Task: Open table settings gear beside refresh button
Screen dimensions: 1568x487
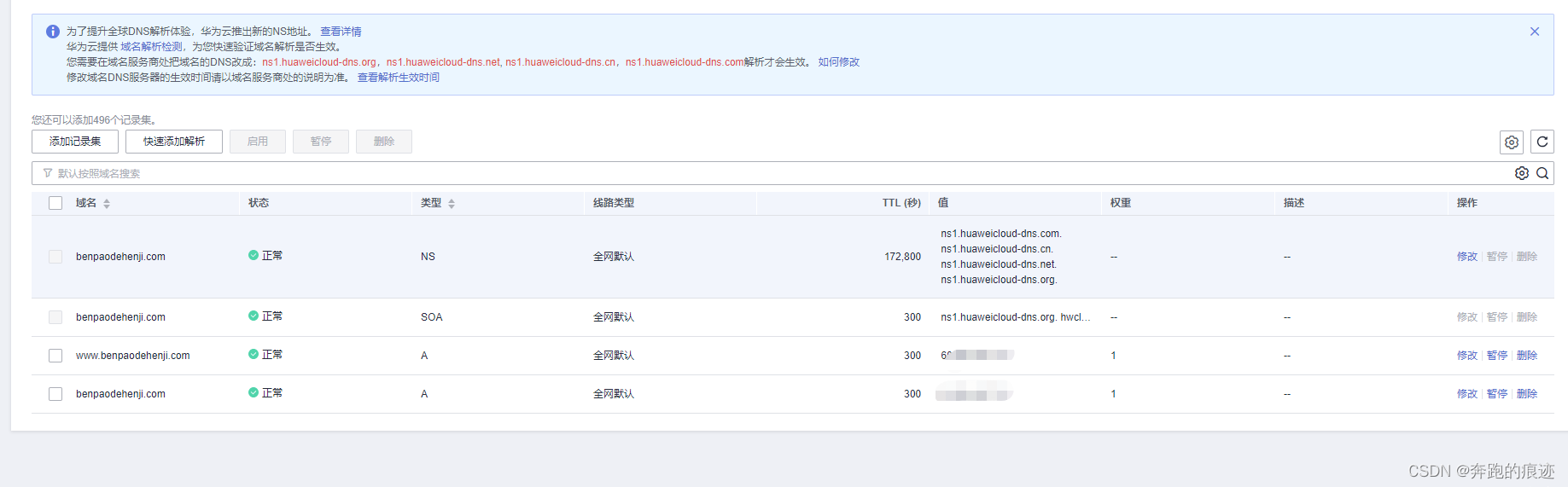Action: tap(1511, 142)
